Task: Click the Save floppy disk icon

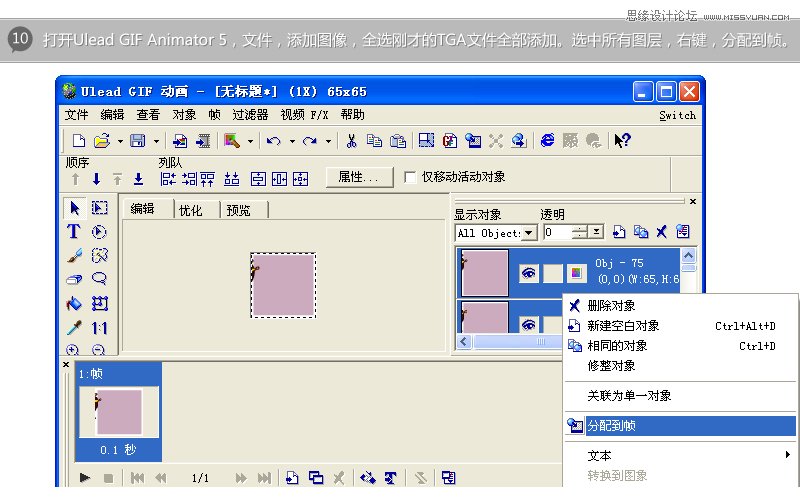Action: [137, 141]
